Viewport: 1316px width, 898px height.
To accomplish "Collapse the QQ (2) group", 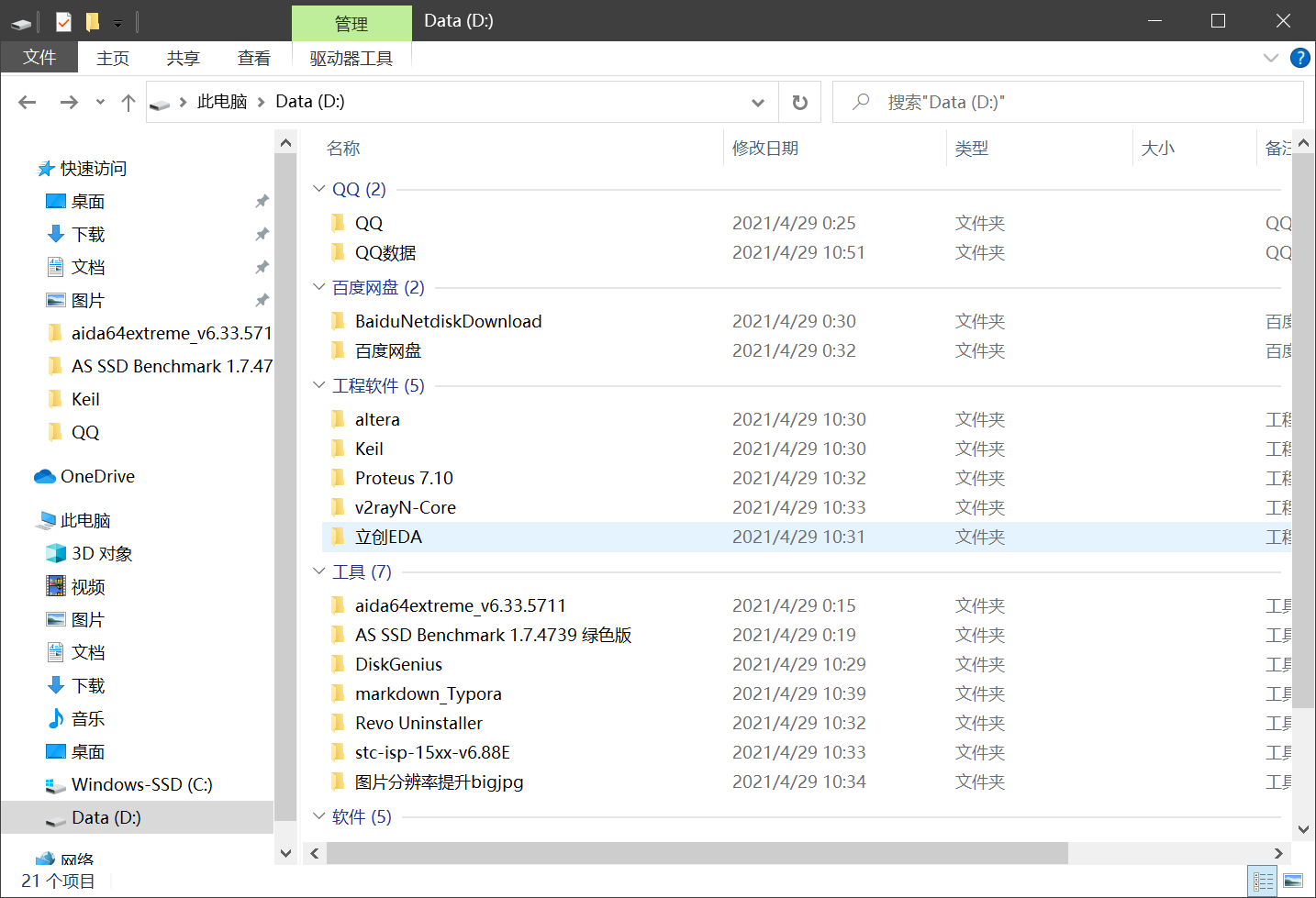I will 319,189.
